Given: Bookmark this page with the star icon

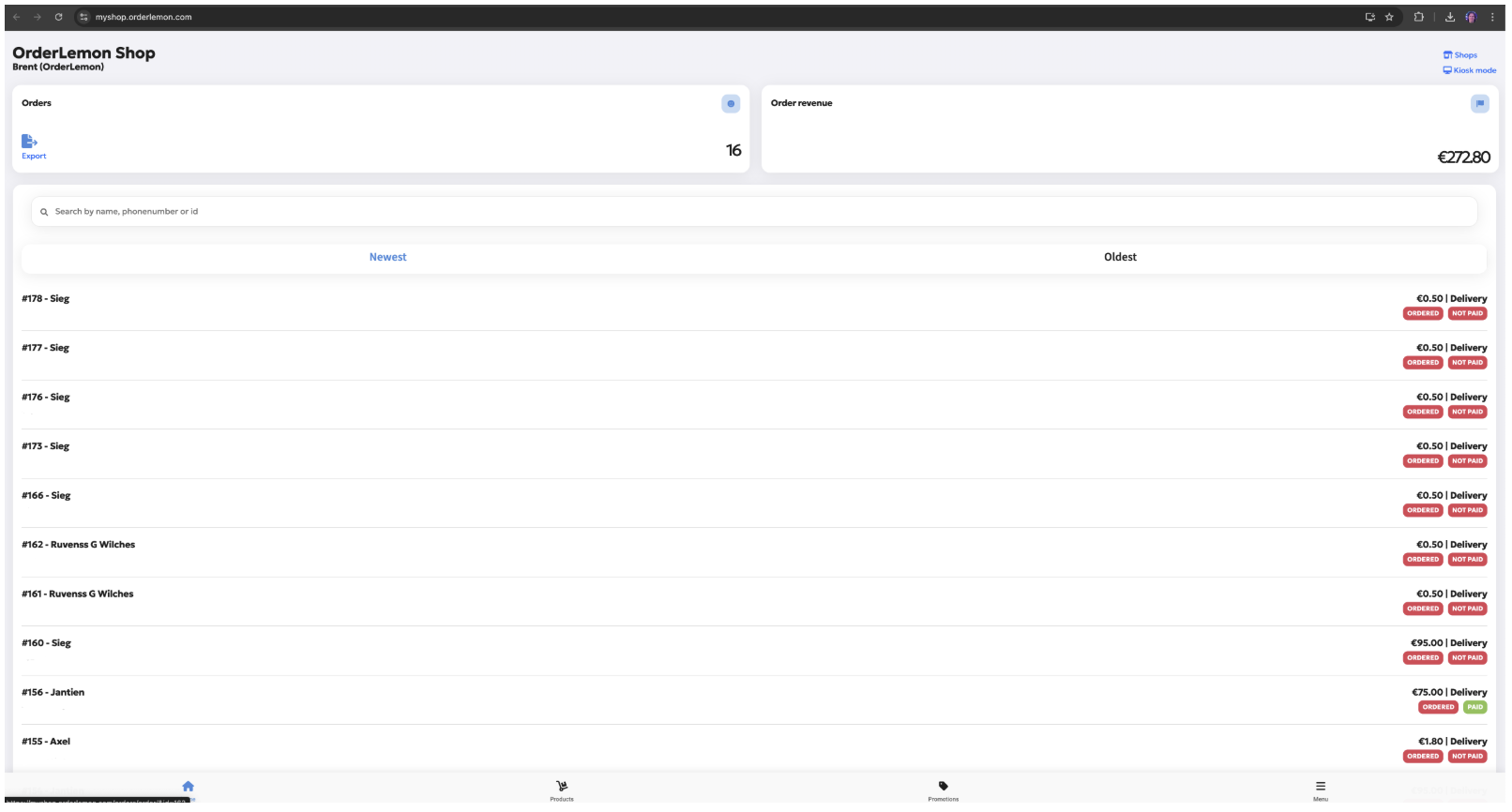Looking at the screenshot, I should (1389, 17).
